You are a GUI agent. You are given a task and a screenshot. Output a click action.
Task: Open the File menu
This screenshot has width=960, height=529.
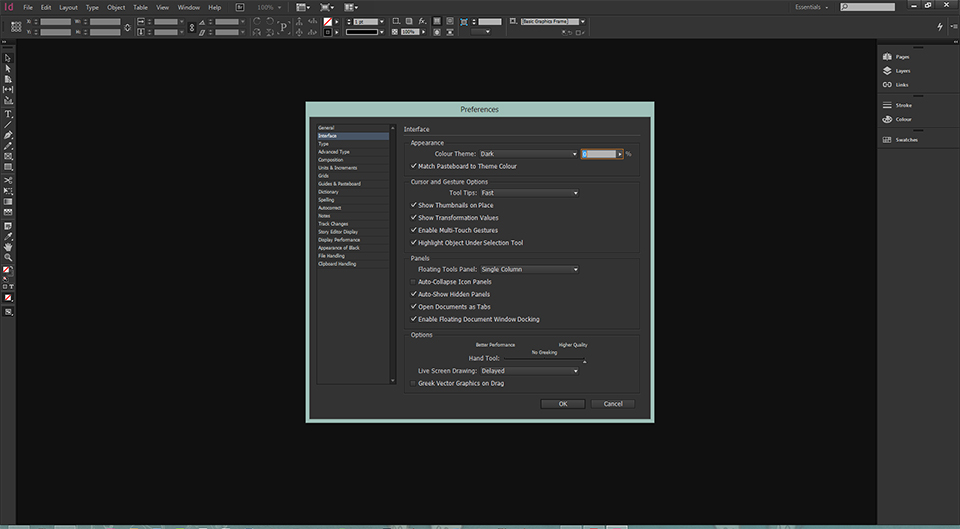[x=28, y=7]
